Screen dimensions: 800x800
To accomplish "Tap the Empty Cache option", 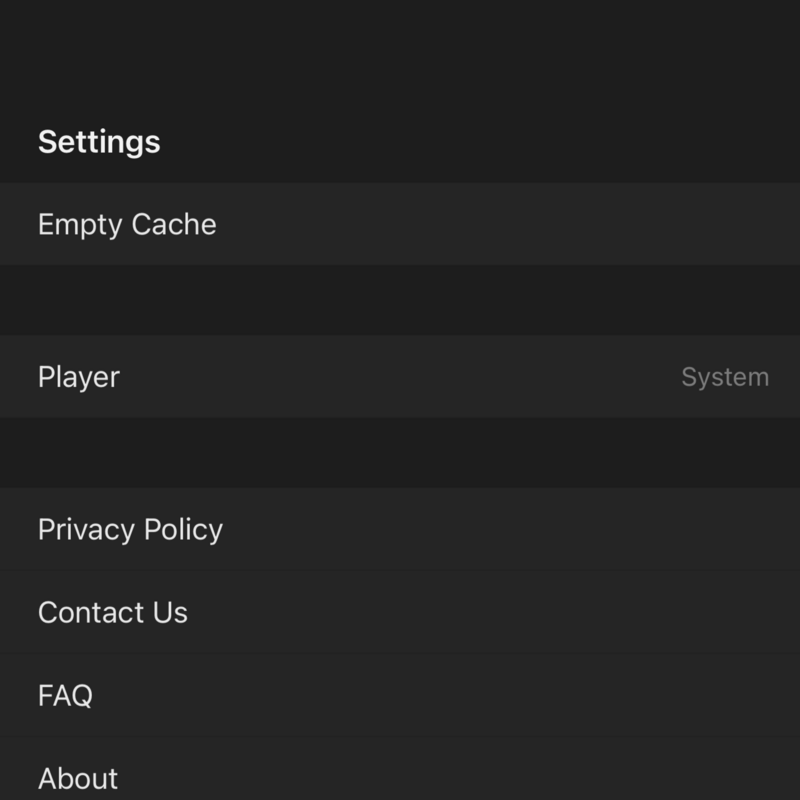I will click(127, 224).
